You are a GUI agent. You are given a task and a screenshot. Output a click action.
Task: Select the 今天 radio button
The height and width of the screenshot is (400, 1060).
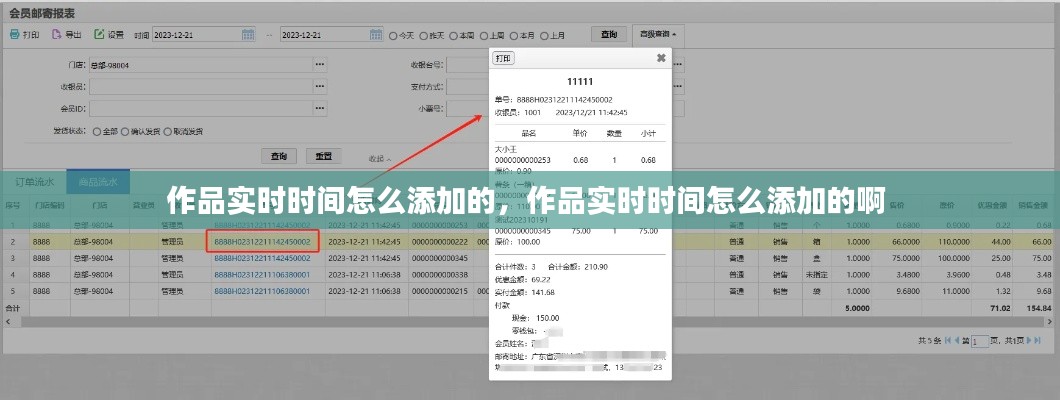tap(393, 35)
